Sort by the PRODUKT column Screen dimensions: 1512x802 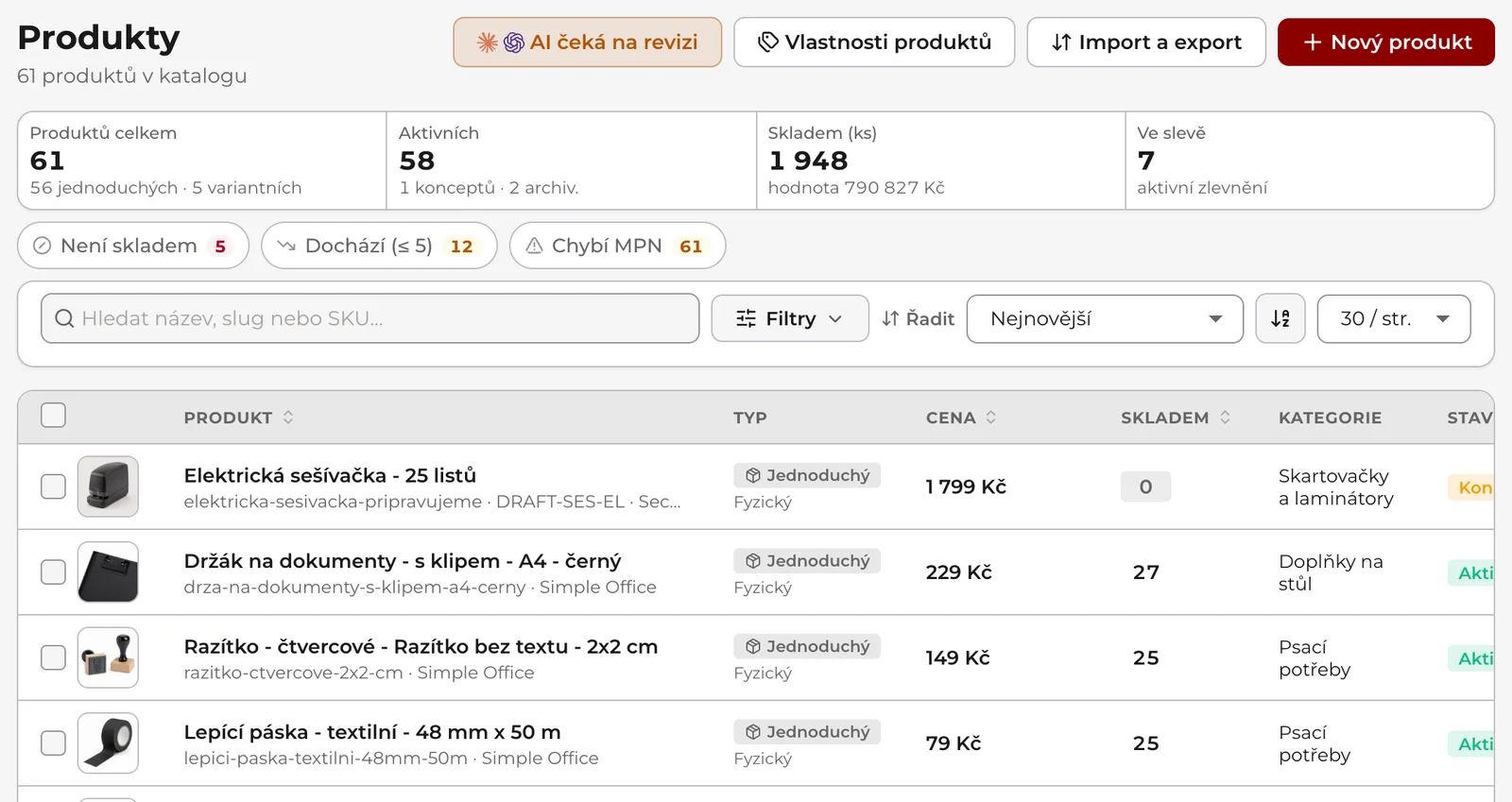pos(238,418)
